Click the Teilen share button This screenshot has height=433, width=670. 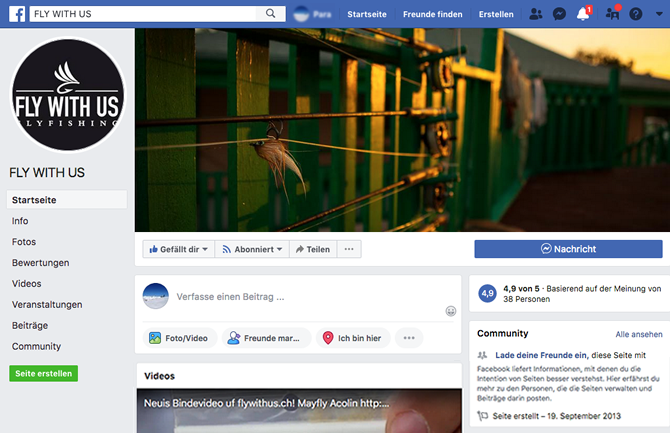(x=313, y=249)
